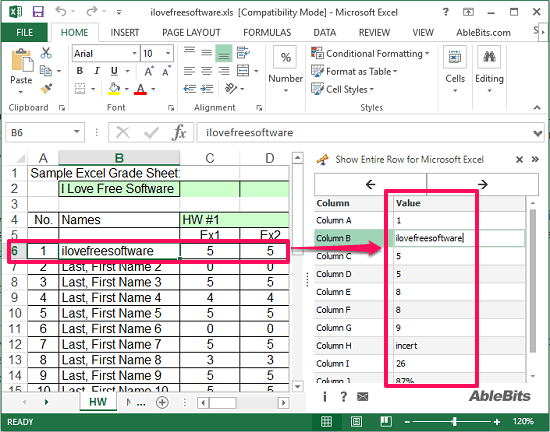Toggle Bold formatting
This screenshot has height=432, width=550.
pos(80,71)
